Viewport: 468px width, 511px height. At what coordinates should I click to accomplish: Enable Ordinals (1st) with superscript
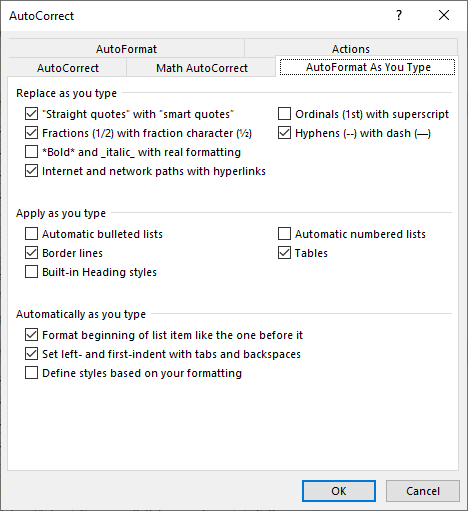tap(284, 114)
